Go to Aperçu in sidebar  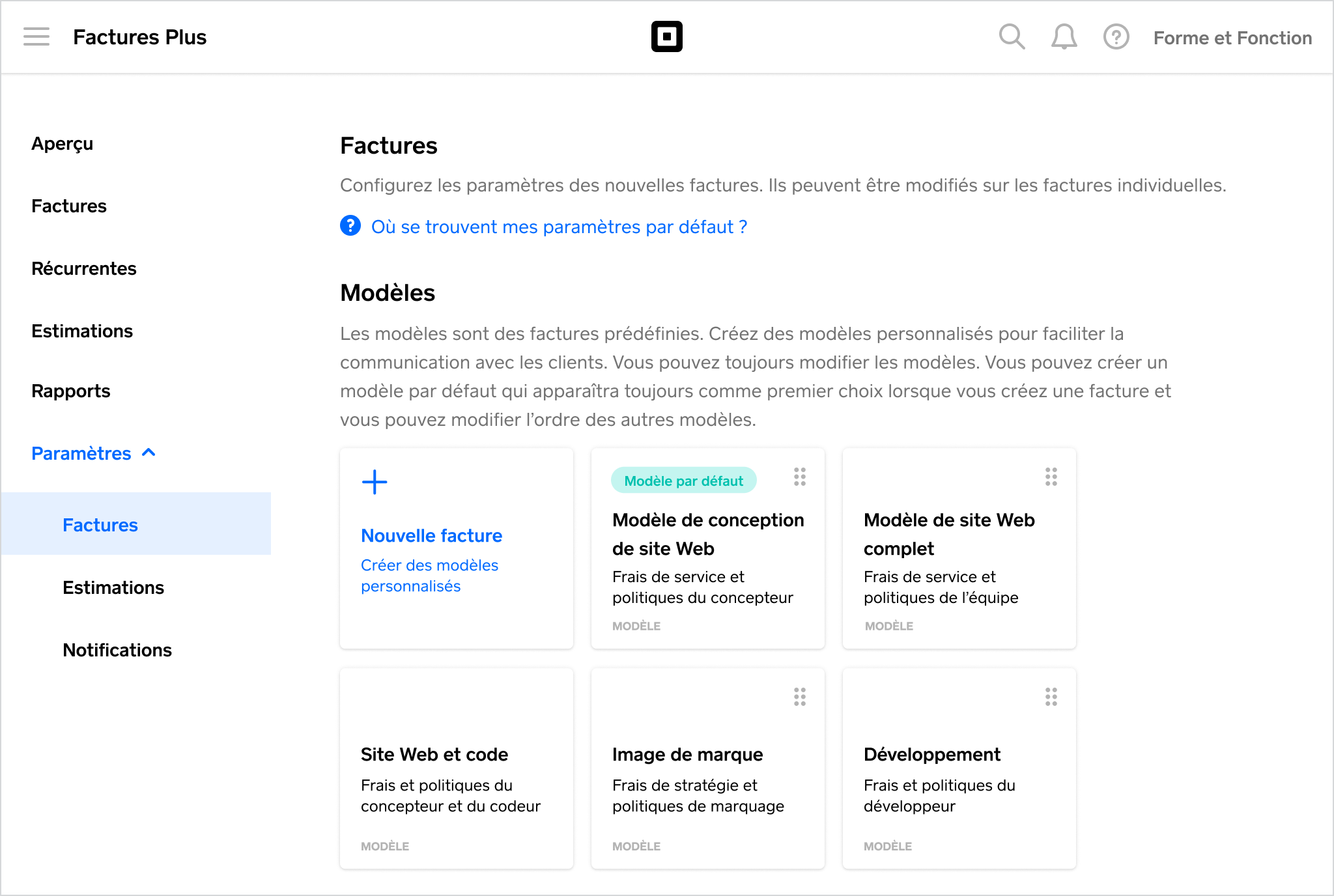tap(63, 143)
